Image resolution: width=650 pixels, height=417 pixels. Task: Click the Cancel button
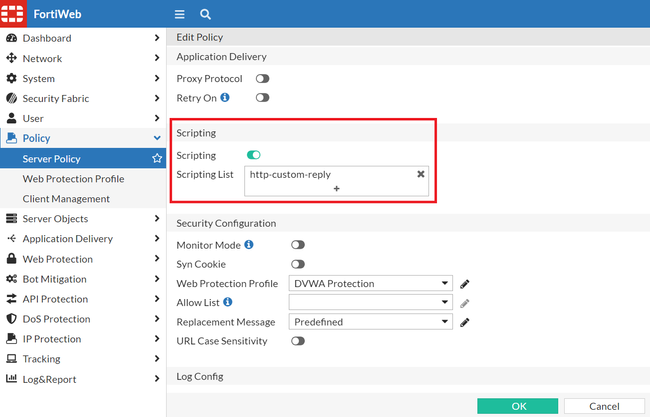click(604, 406)
